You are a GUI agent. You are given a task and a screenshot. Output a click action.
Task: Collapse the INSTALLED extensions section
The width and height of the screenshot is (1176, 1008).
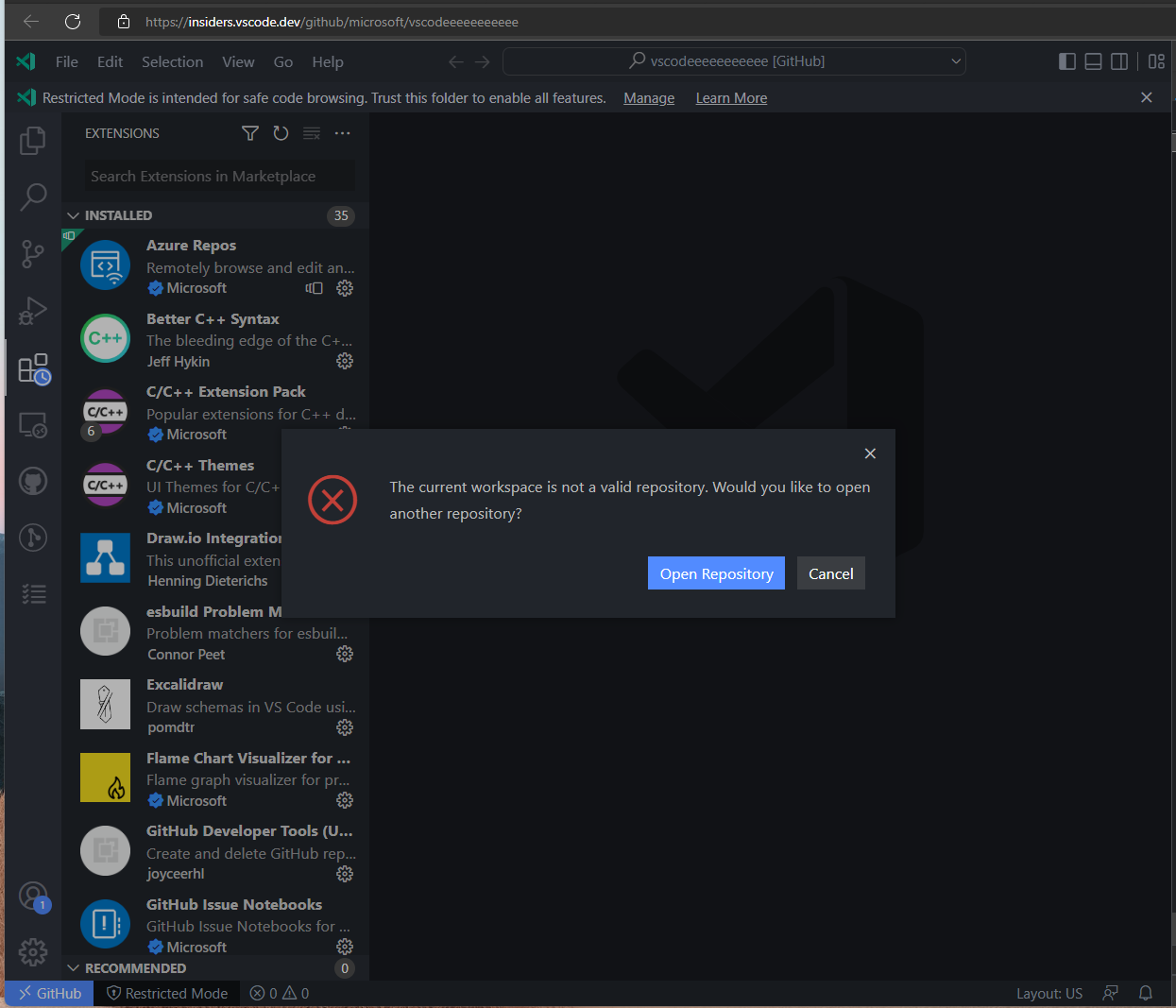(x=73, y=215)
